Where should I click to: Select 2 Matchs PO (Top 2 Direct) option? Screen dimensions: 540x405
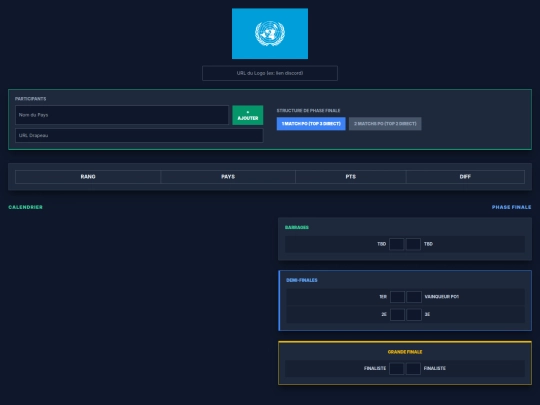coord(385,124)
